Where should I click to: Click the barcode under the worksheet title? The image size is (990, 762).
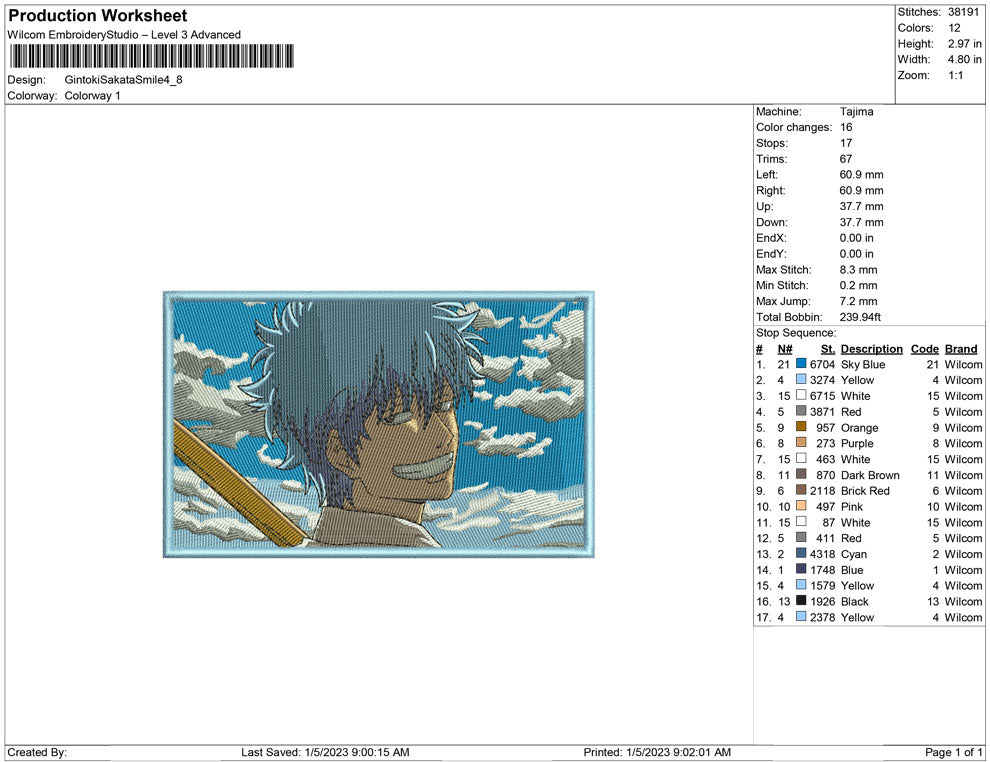(152, 56)
